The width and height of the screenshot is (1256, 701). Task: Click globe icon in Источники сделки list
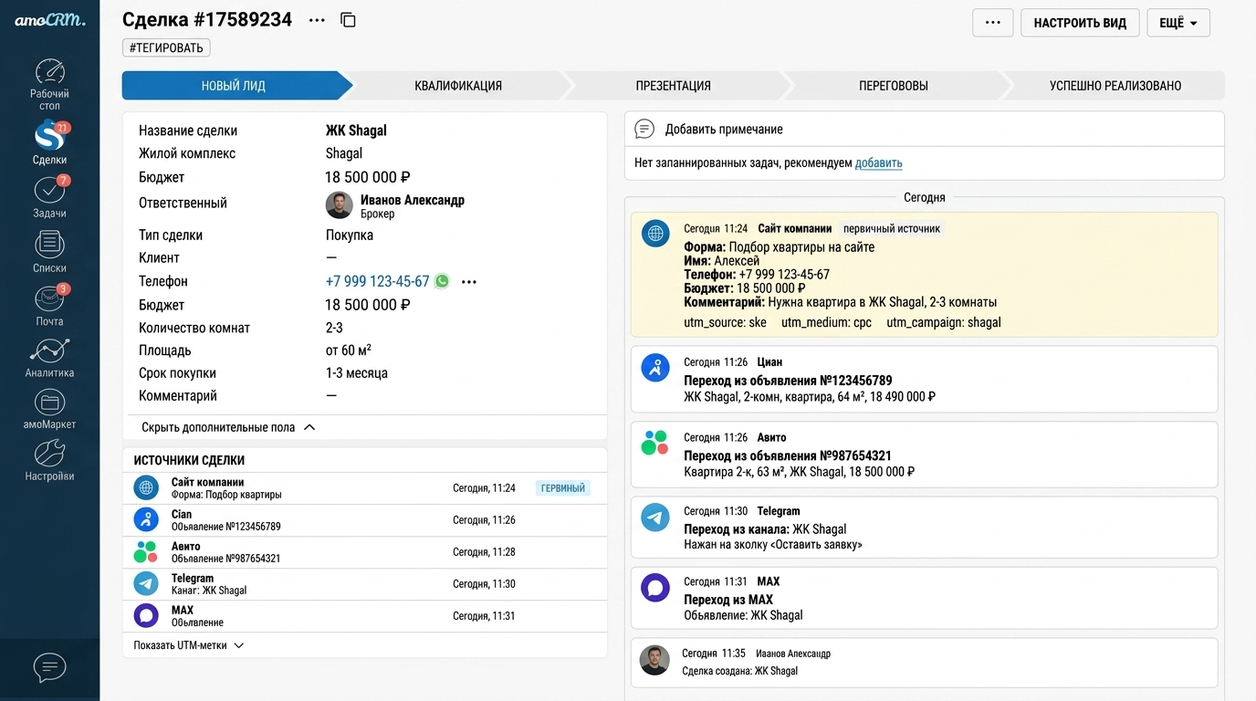point(146,488)
